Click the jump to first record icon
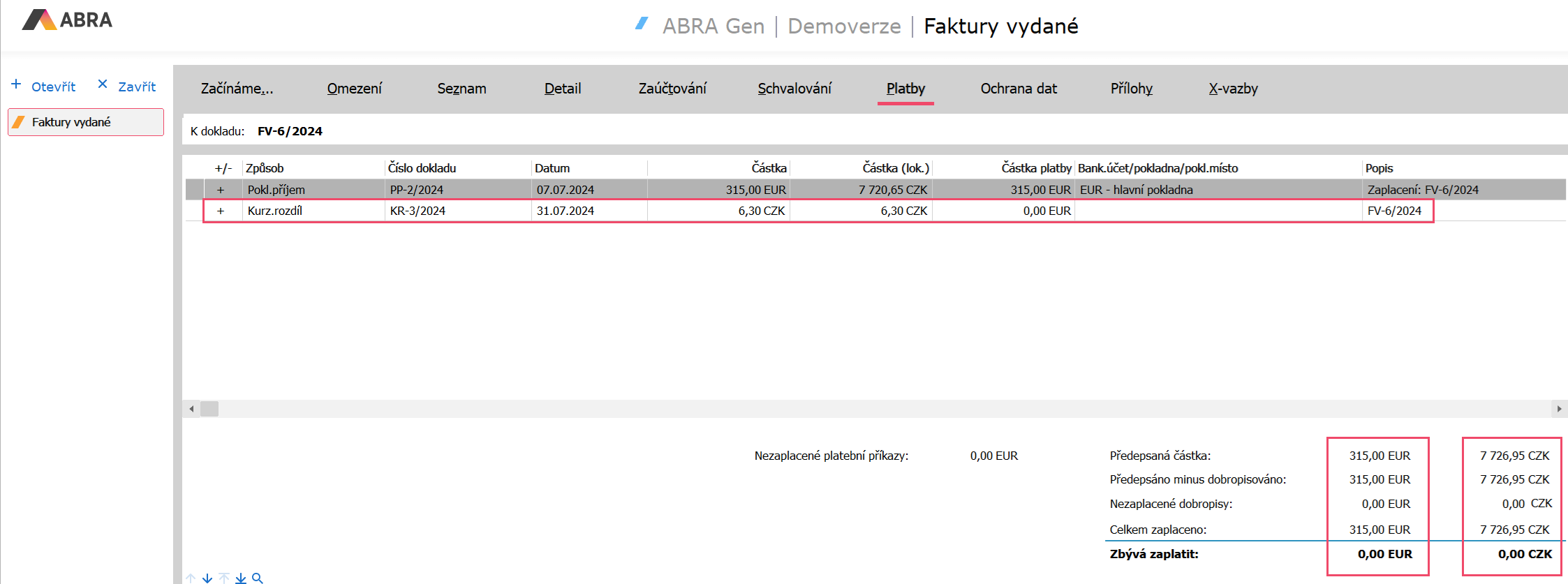This screenshot has height=584, width=1568. click(x=224, y=578)
